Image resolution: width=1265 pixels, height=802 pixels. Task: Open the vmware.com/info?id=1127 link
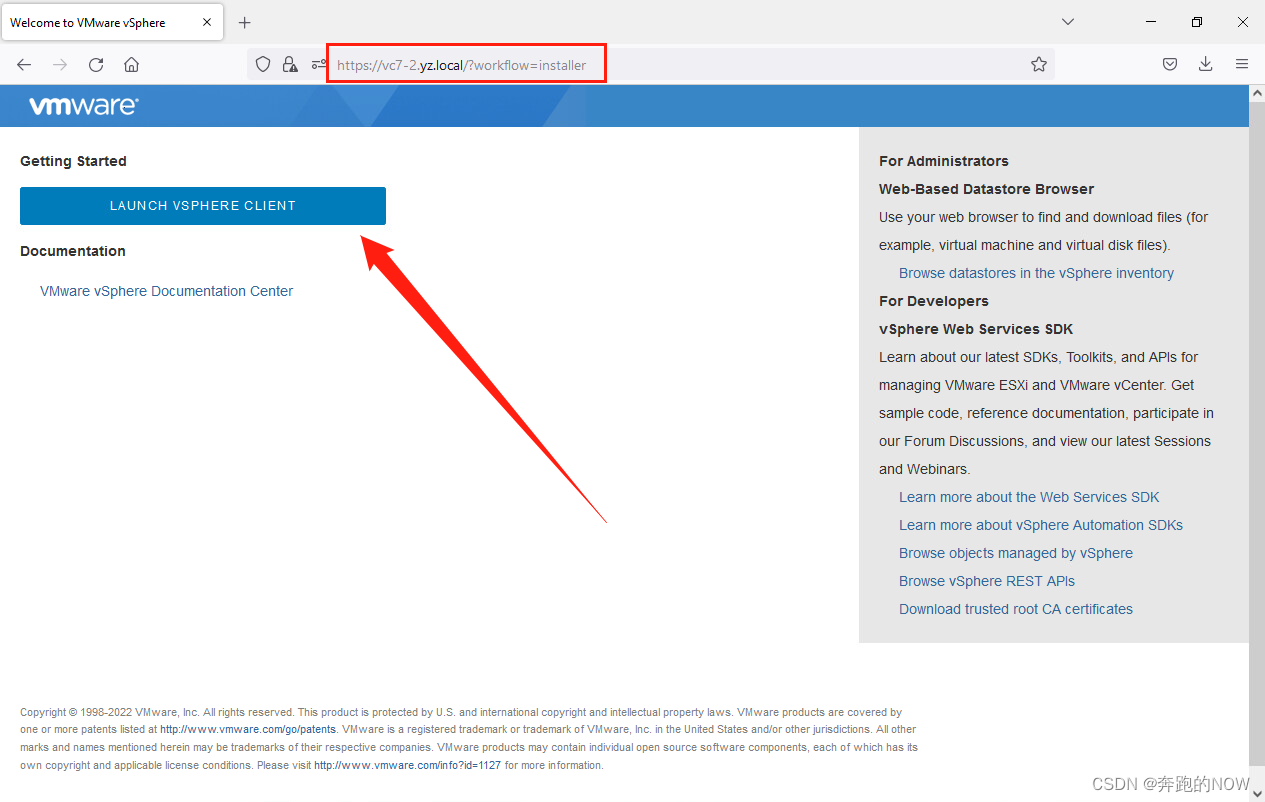(408, 766)
